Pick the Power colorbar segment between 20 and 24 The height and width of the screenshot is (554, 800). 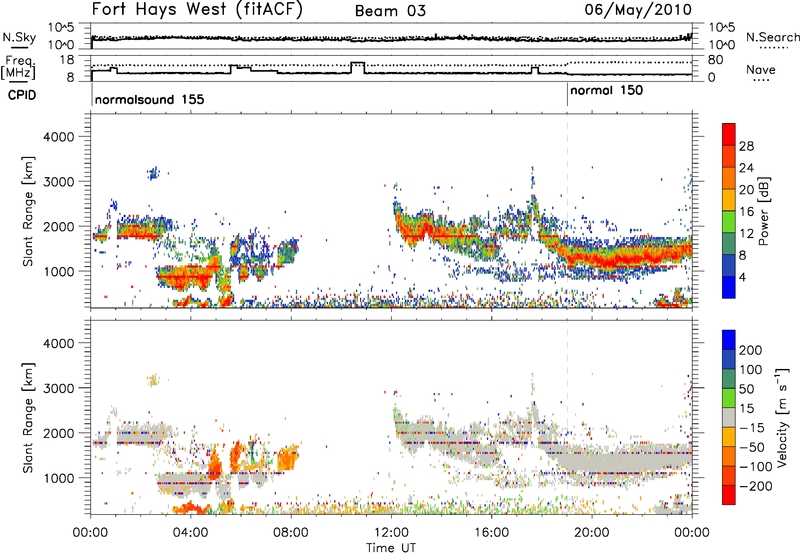729,178
